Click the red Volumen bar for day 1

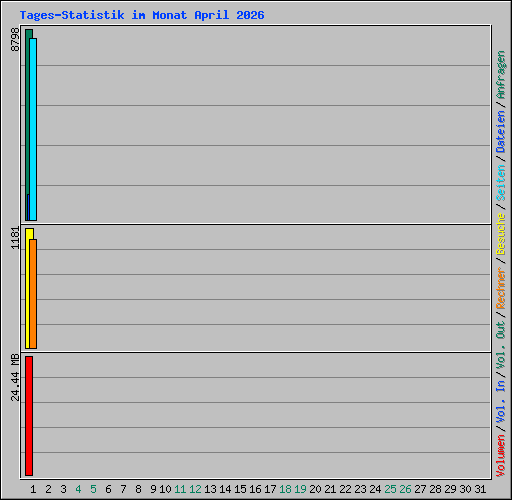(x=29, y=416)
